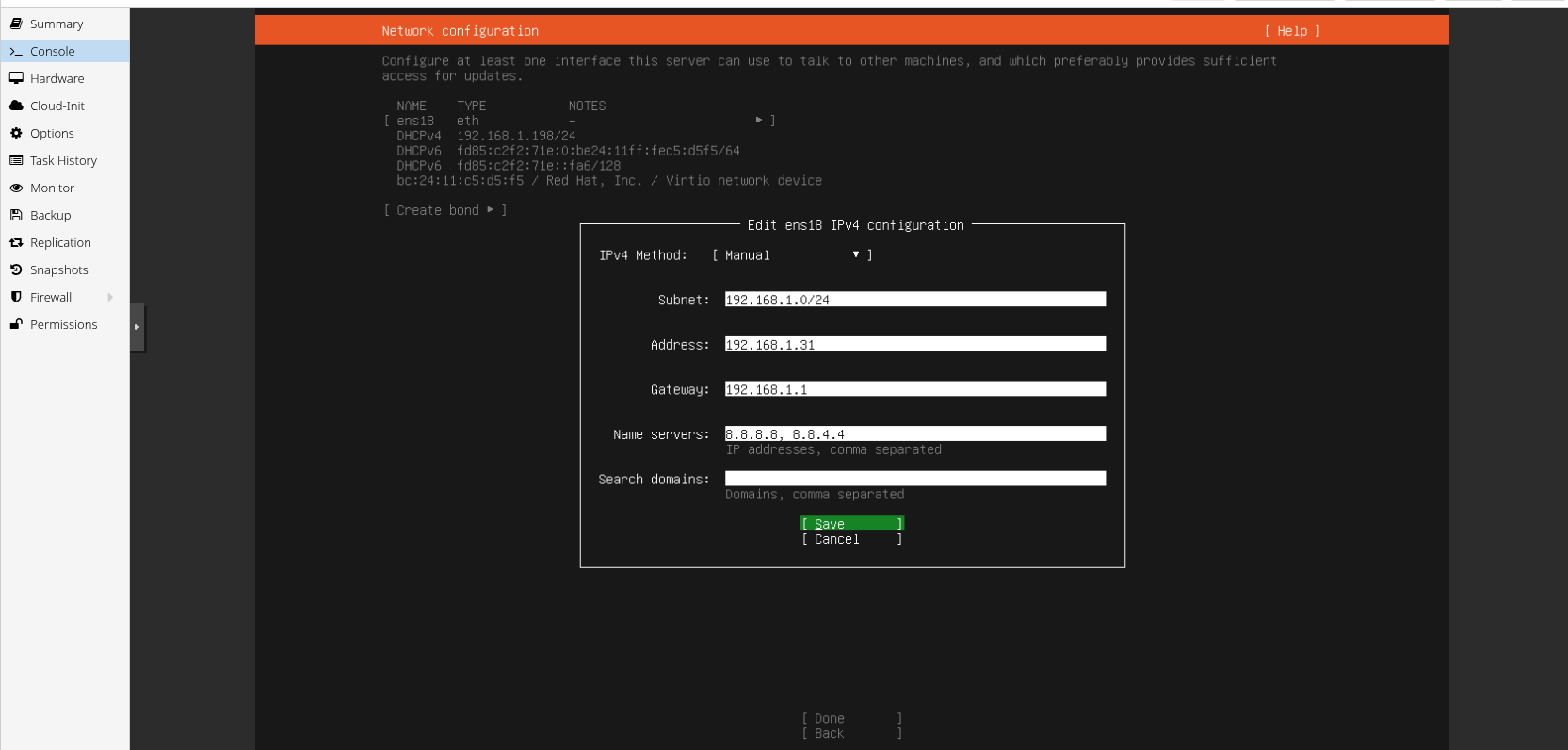Screen dimensions: 1568x750
Task: Cancel the IPv4 configuration dialog
Action: click(x=852, y=539)
